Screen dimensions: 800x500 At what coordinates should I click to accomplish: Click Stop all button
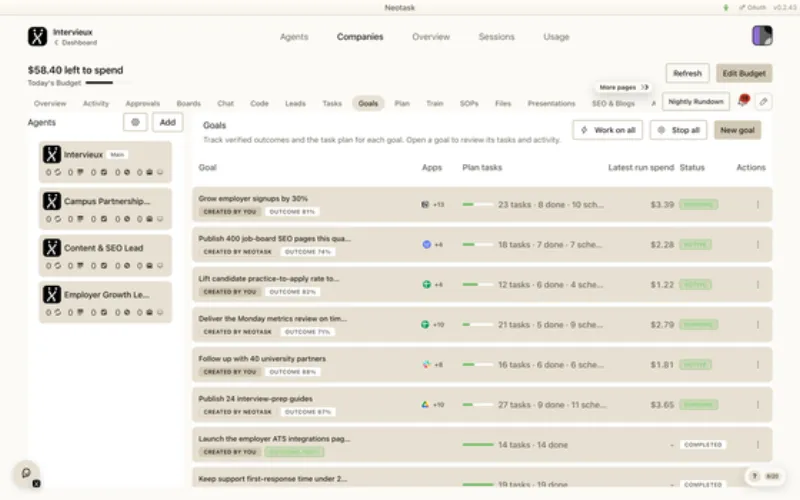pos(679,130)
